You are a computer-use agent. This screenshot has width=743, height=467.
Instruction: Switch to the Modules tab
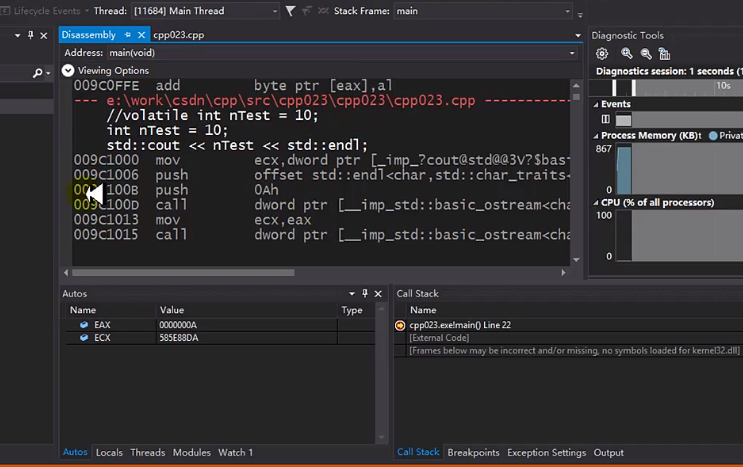coord(191,452)
